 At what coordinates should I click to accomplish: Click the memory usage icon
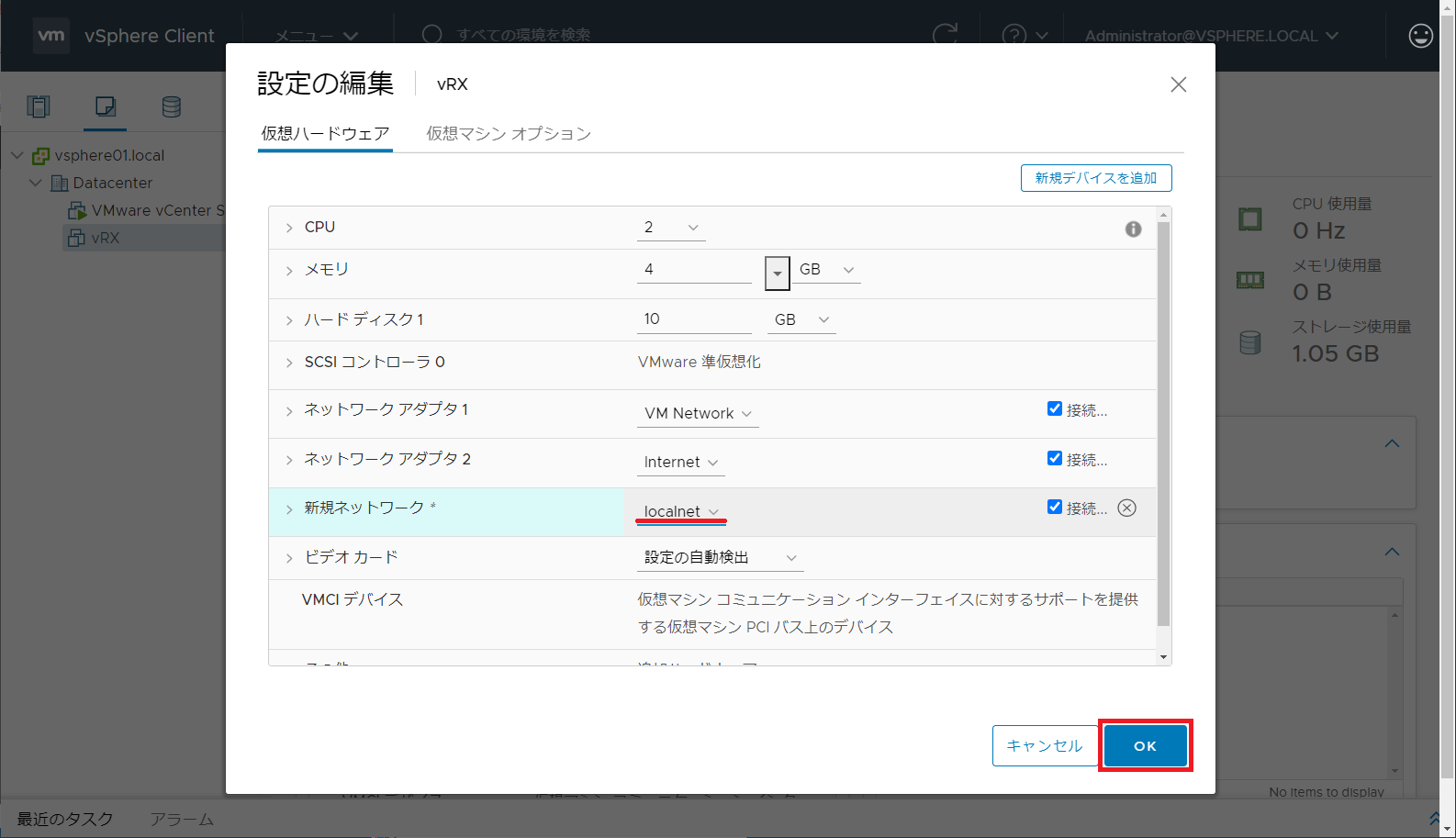pos(1250,280)
